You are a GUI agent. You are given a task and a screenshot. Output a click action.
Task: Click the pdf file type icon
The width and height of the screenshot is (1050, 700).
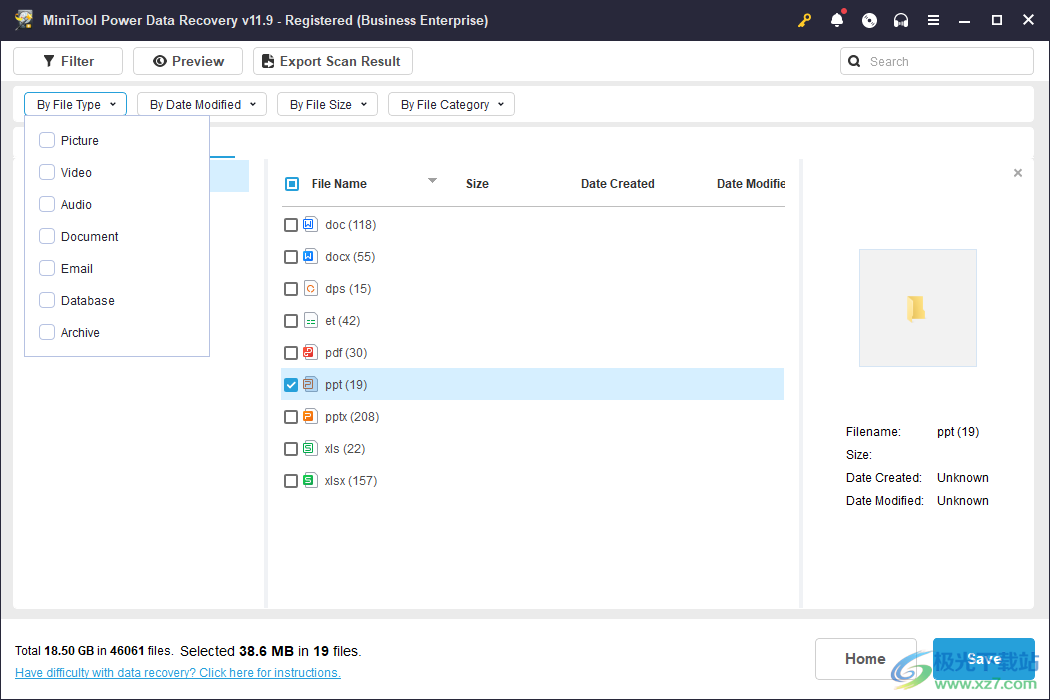pos(310,353)
